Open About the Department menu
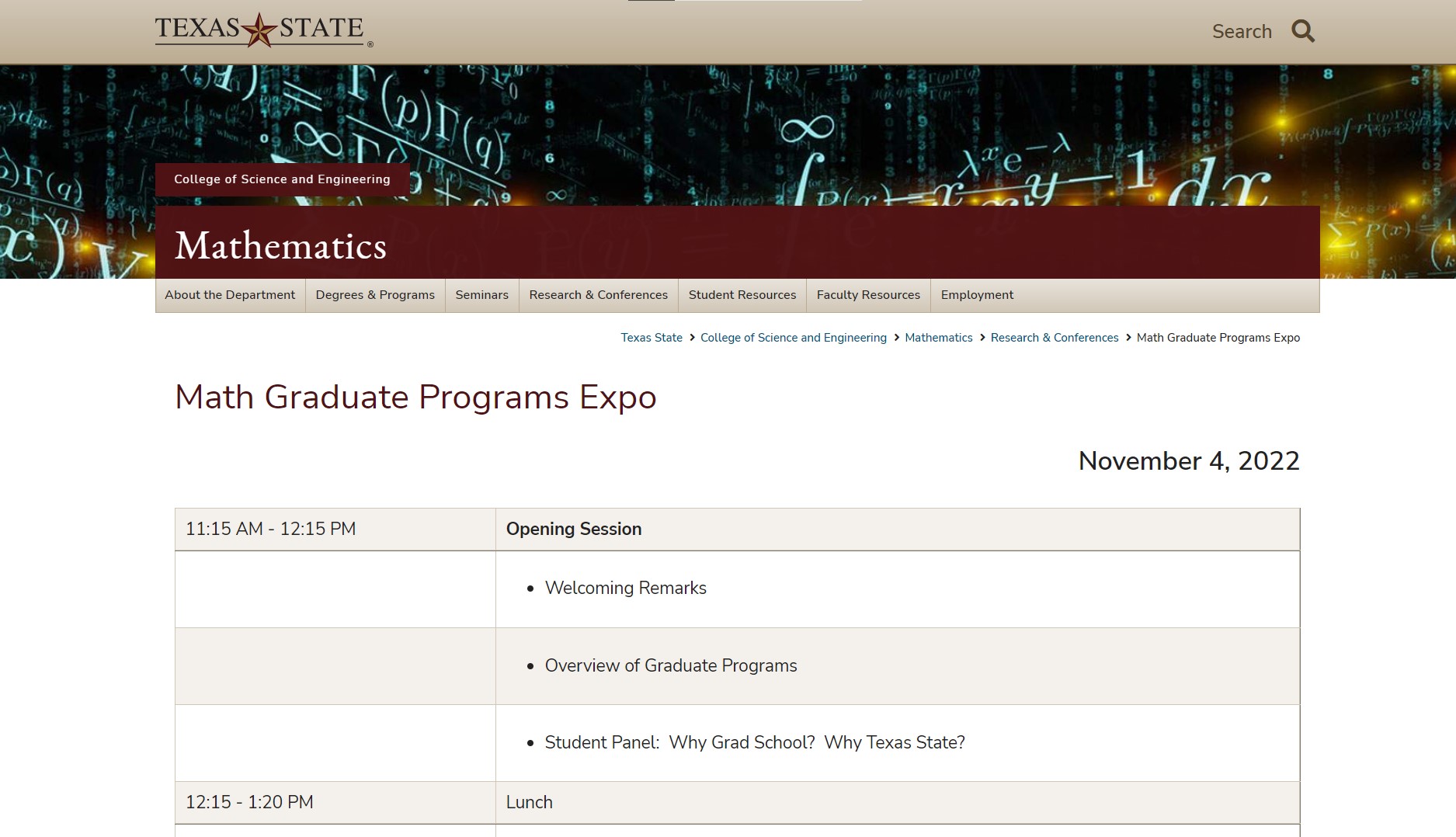Viewport: 1456px width, 837px height. (230, 295)
